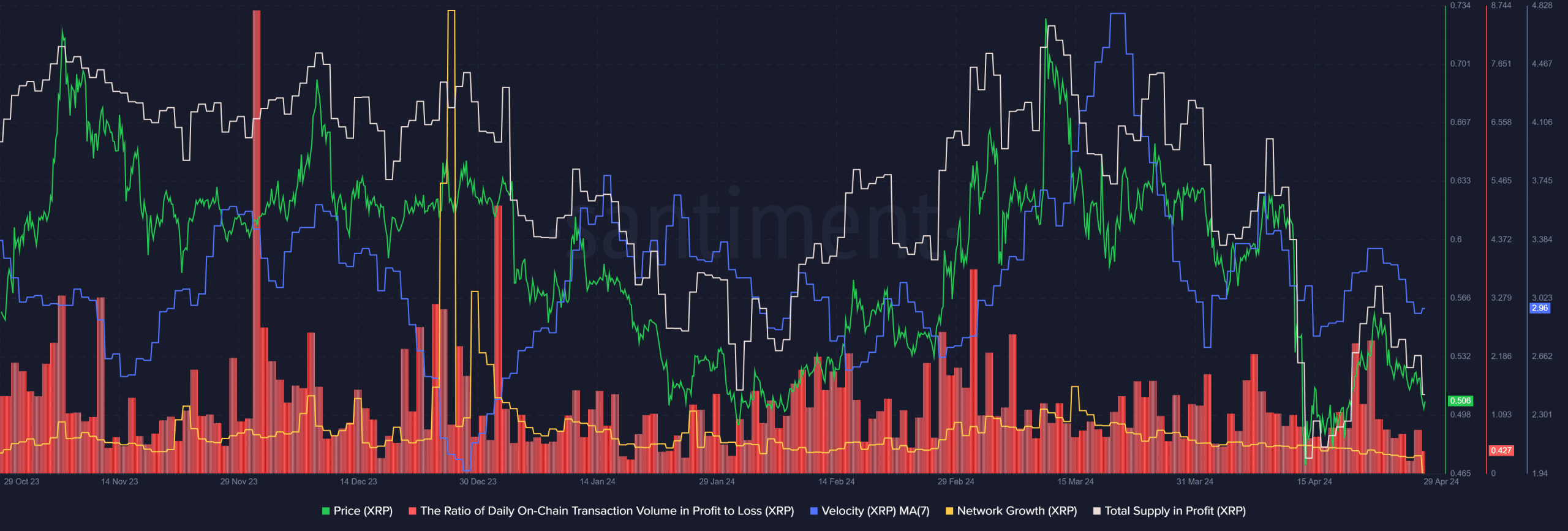The image size is (1568, 531).
Task: Click the 2.186 ratio axis value
Action: 1501,356
